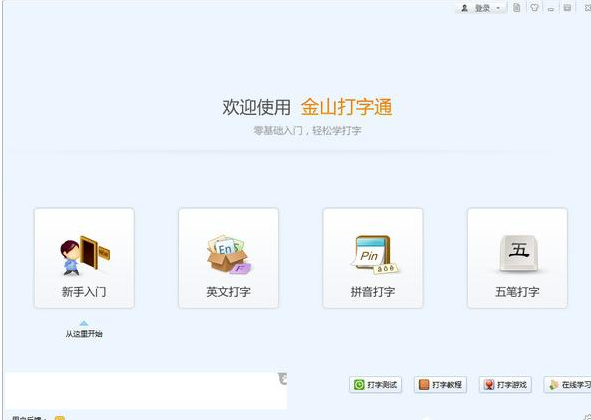Open 在线学习 online learning
This screenshot has width=591, height=420.
click(x=568, y=385)
